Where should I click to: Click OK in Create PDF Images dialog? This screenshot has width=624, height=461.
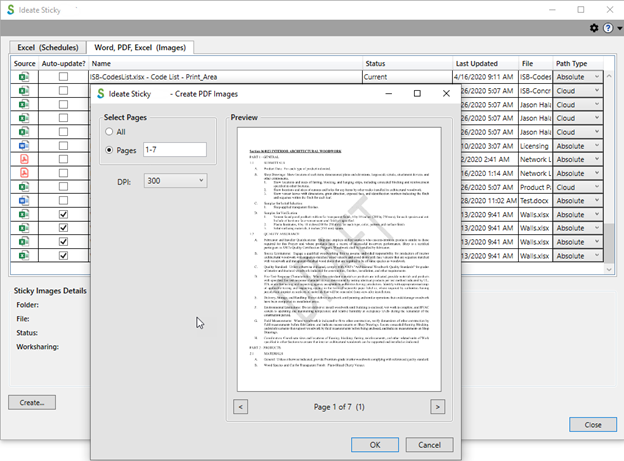tap(375, 445)
